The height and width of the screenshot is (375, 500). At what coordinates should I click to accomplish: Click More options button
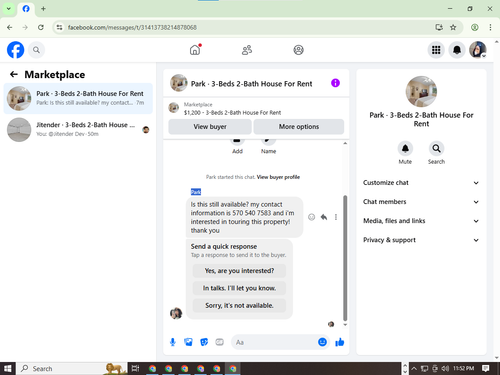(299, 127)
